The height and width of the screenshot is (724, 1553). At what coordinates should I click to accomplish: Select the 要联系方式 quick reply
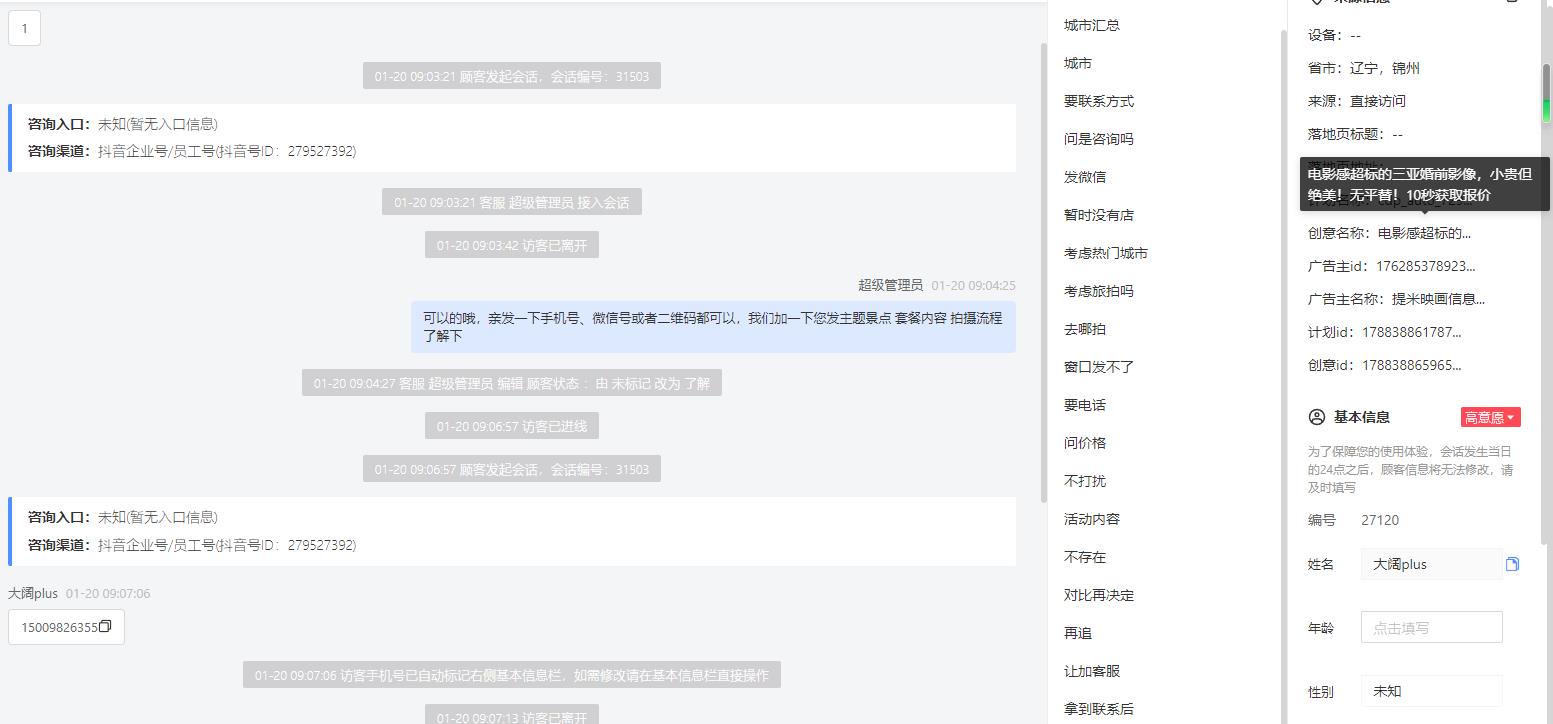pyautogui.click(x=1099, y=101)
